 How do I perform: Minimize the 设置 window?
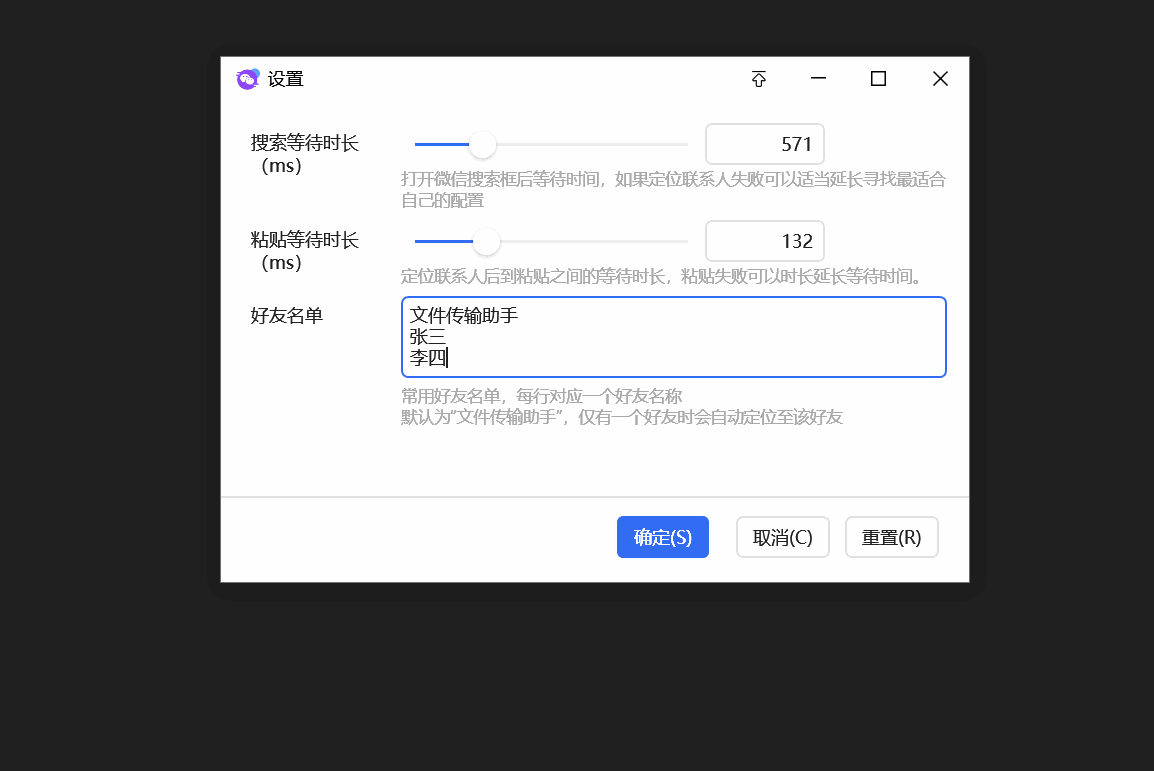[x=818, y=78]
